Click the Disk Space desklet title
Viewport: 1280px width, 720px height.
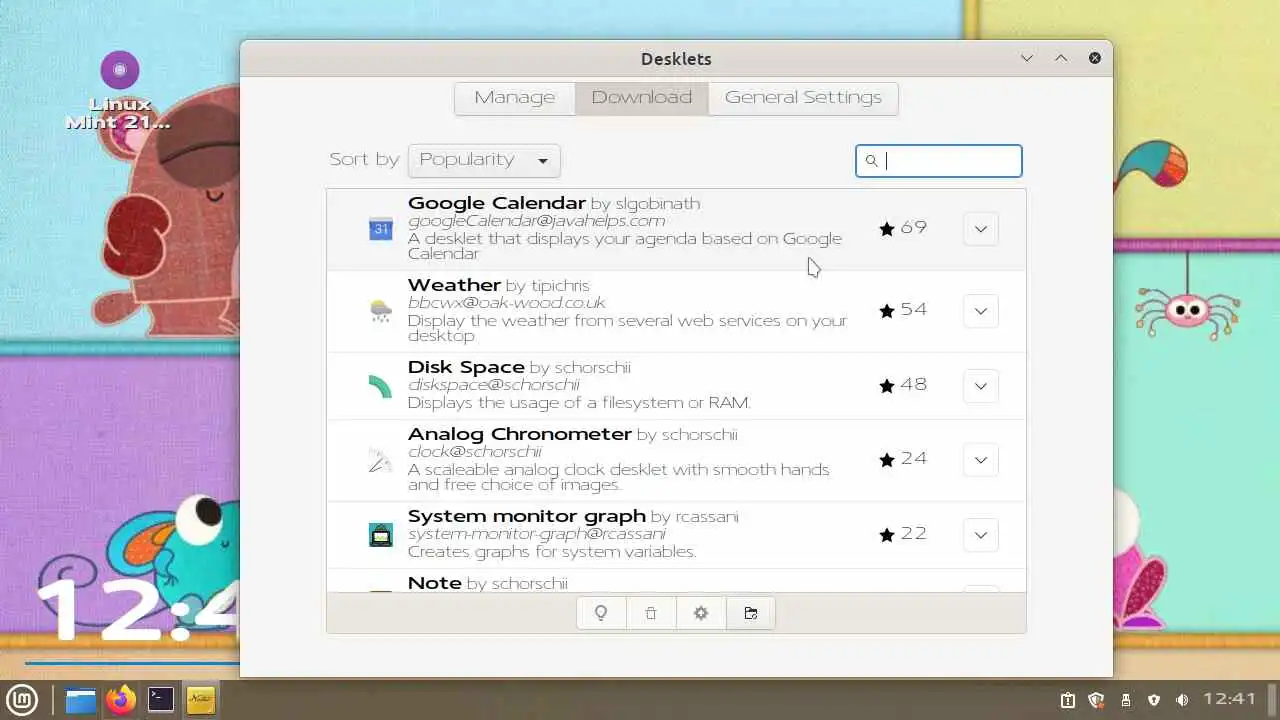(466, 367)
